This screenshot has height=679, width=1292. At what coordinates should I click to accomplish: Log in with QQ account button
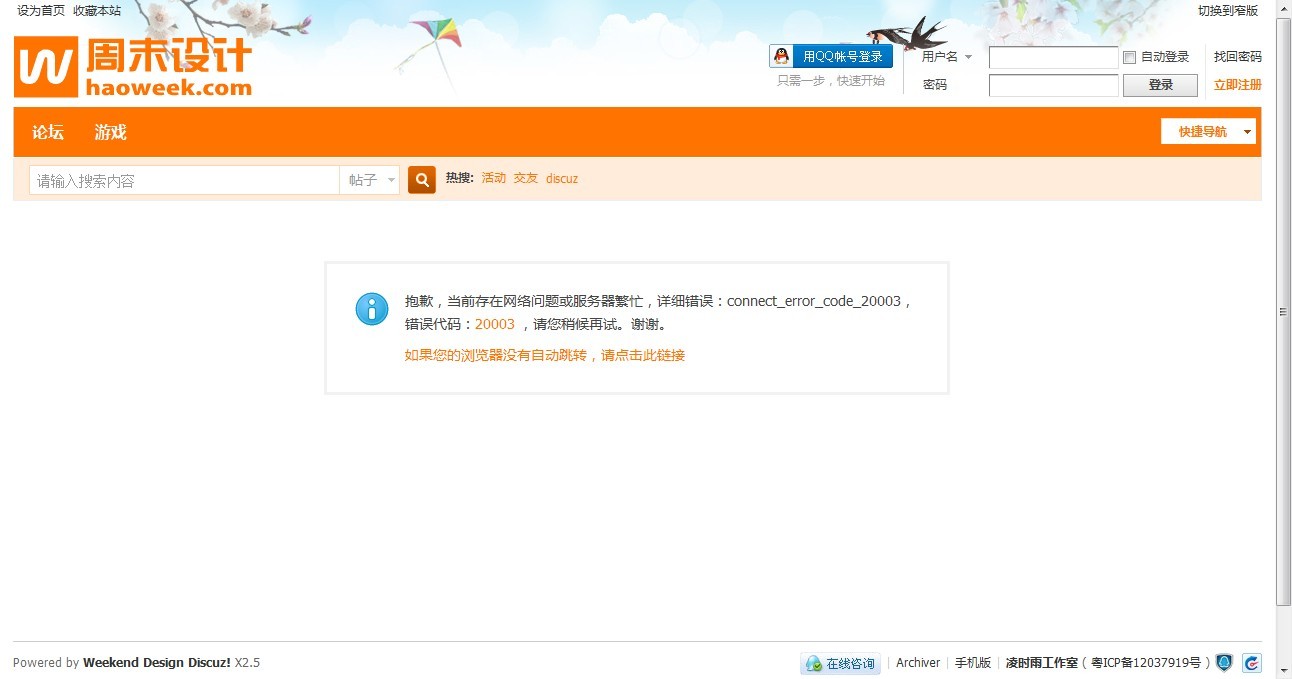(x=831, y=56)
